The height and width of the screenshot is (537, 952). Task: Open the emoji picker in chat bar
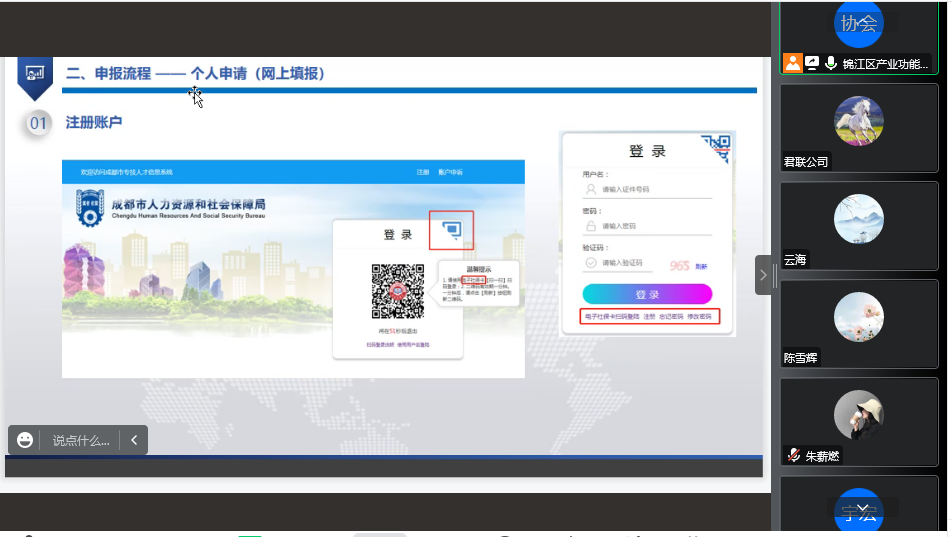[x=25, y=440]
